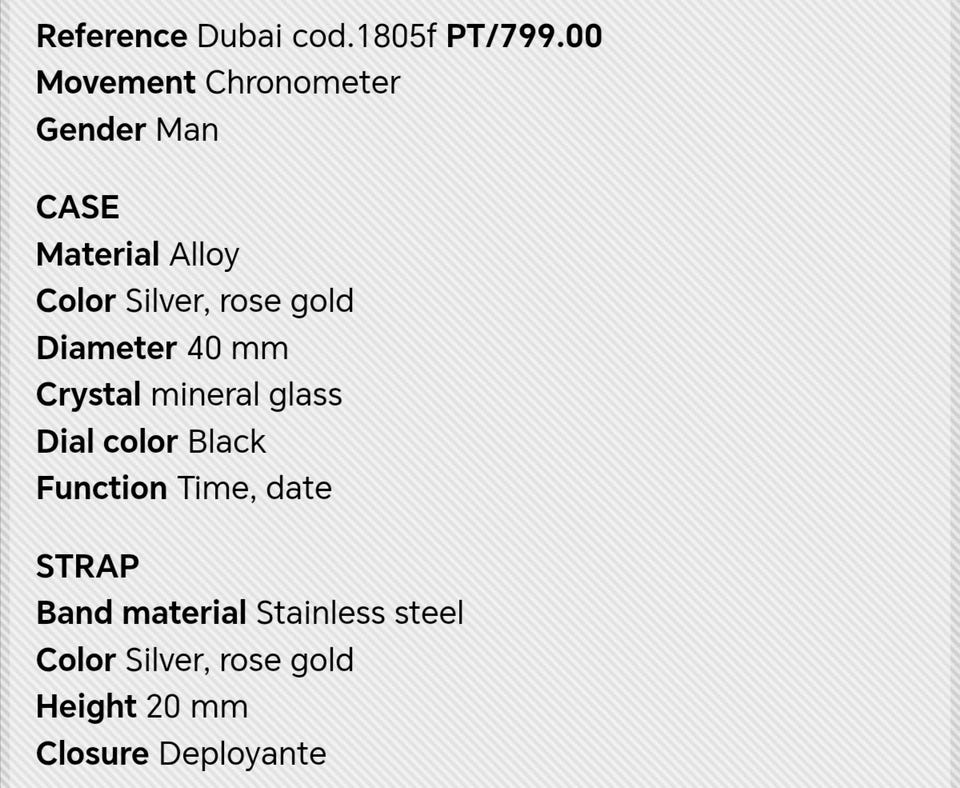
Task: Click the Height 20 mm specification
Action: (x=142, y=707)
